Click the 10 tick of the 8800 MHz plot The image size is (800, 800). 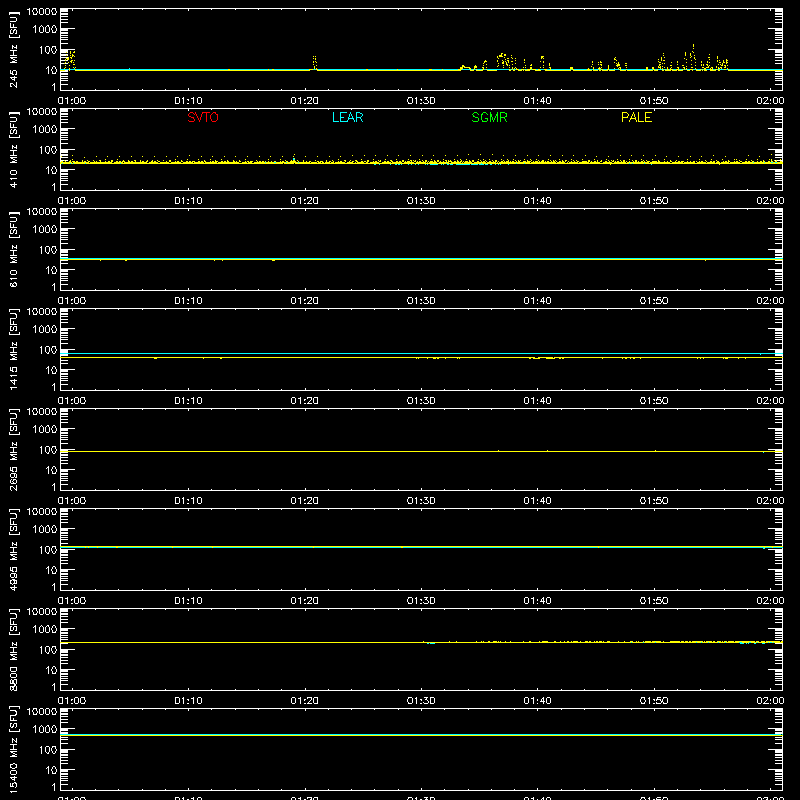pyautogui.click(x=51, y=670)
